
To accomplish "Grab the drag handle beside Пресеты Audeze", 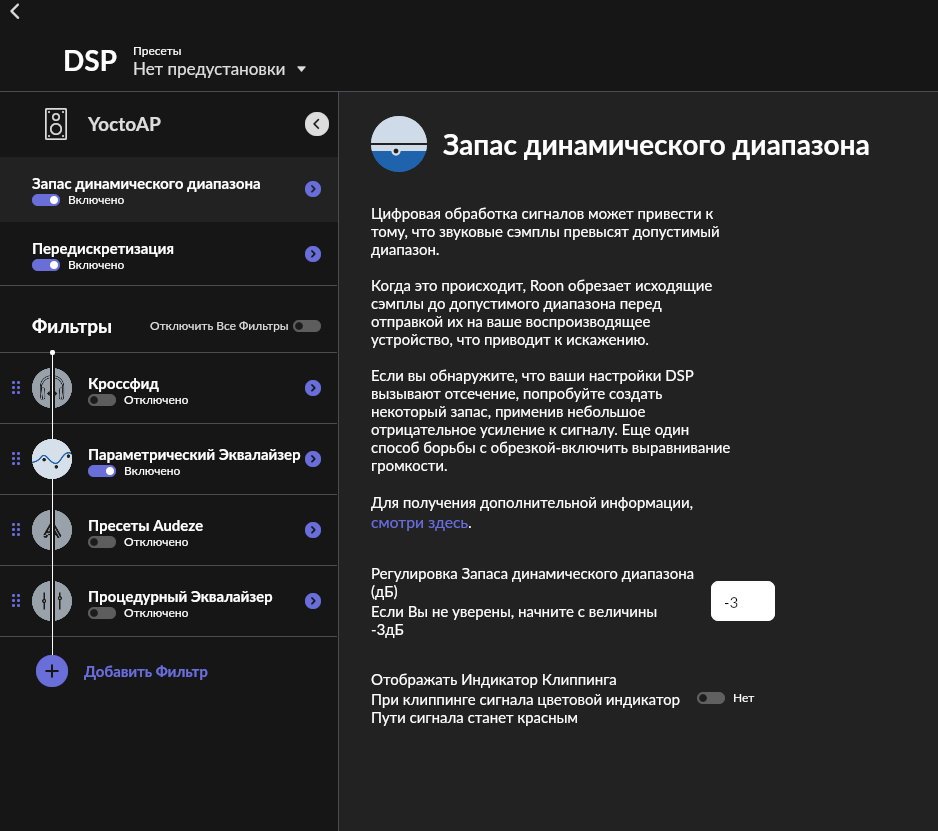I will pos(16,529).
